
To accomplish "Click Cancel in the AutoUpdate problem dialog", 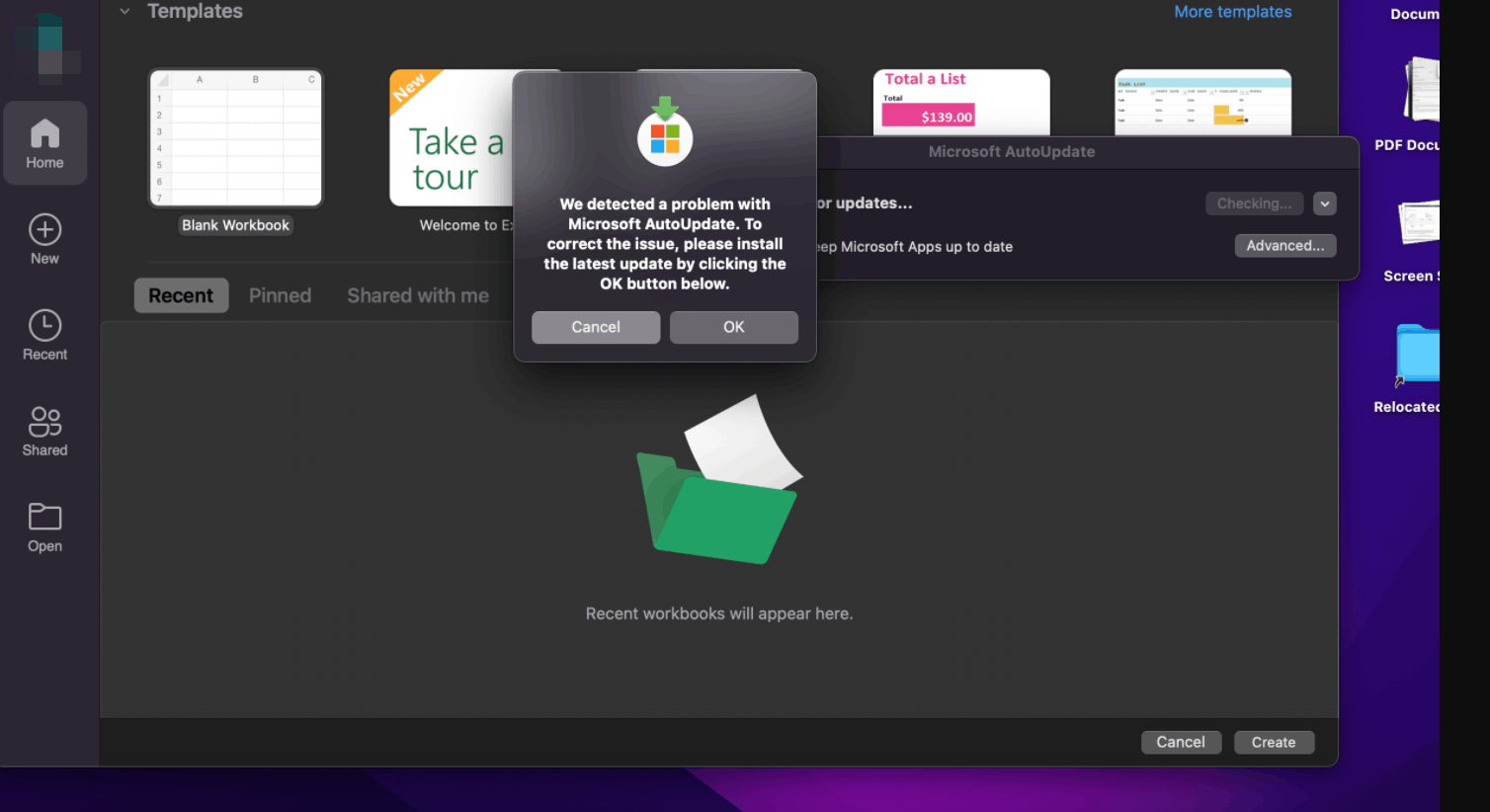I will pos(596,327).
